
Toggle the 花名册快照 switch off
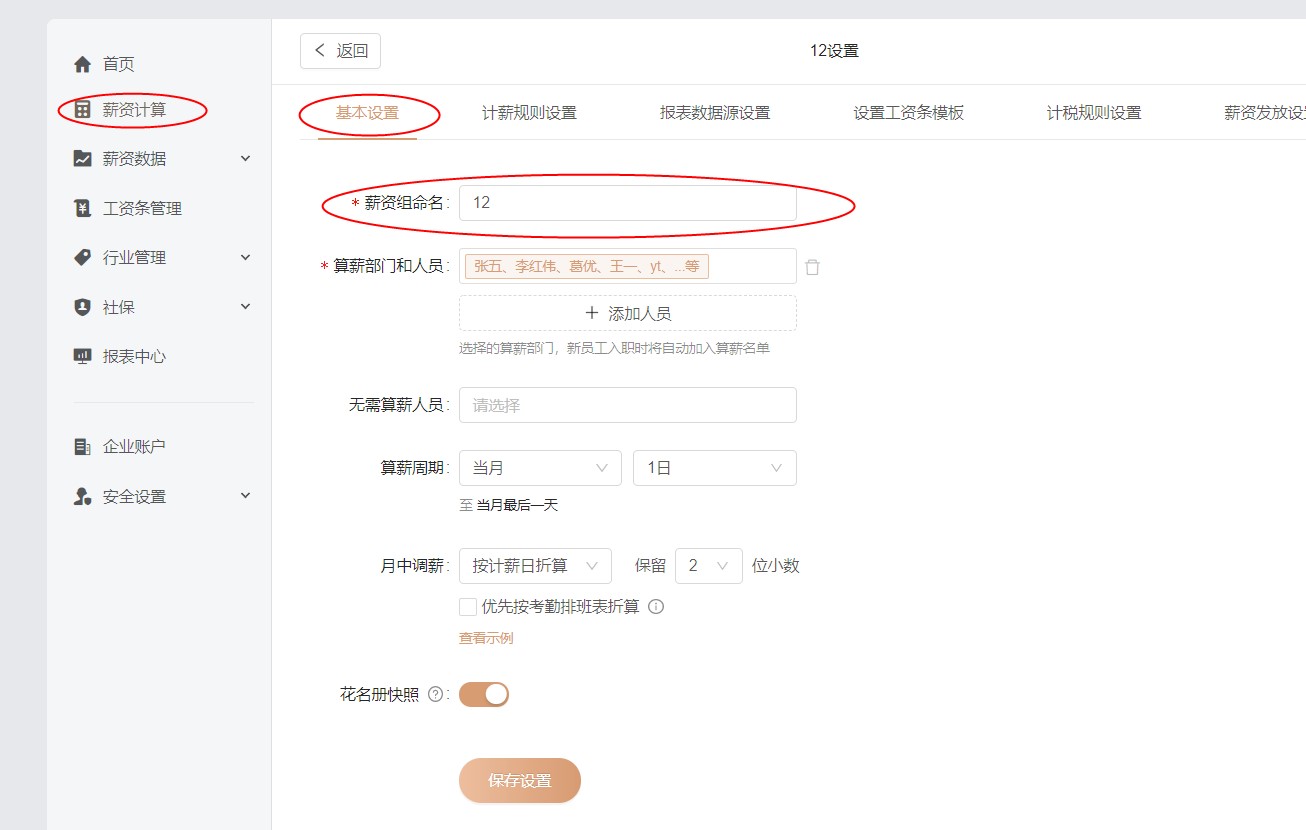(484, 695)
